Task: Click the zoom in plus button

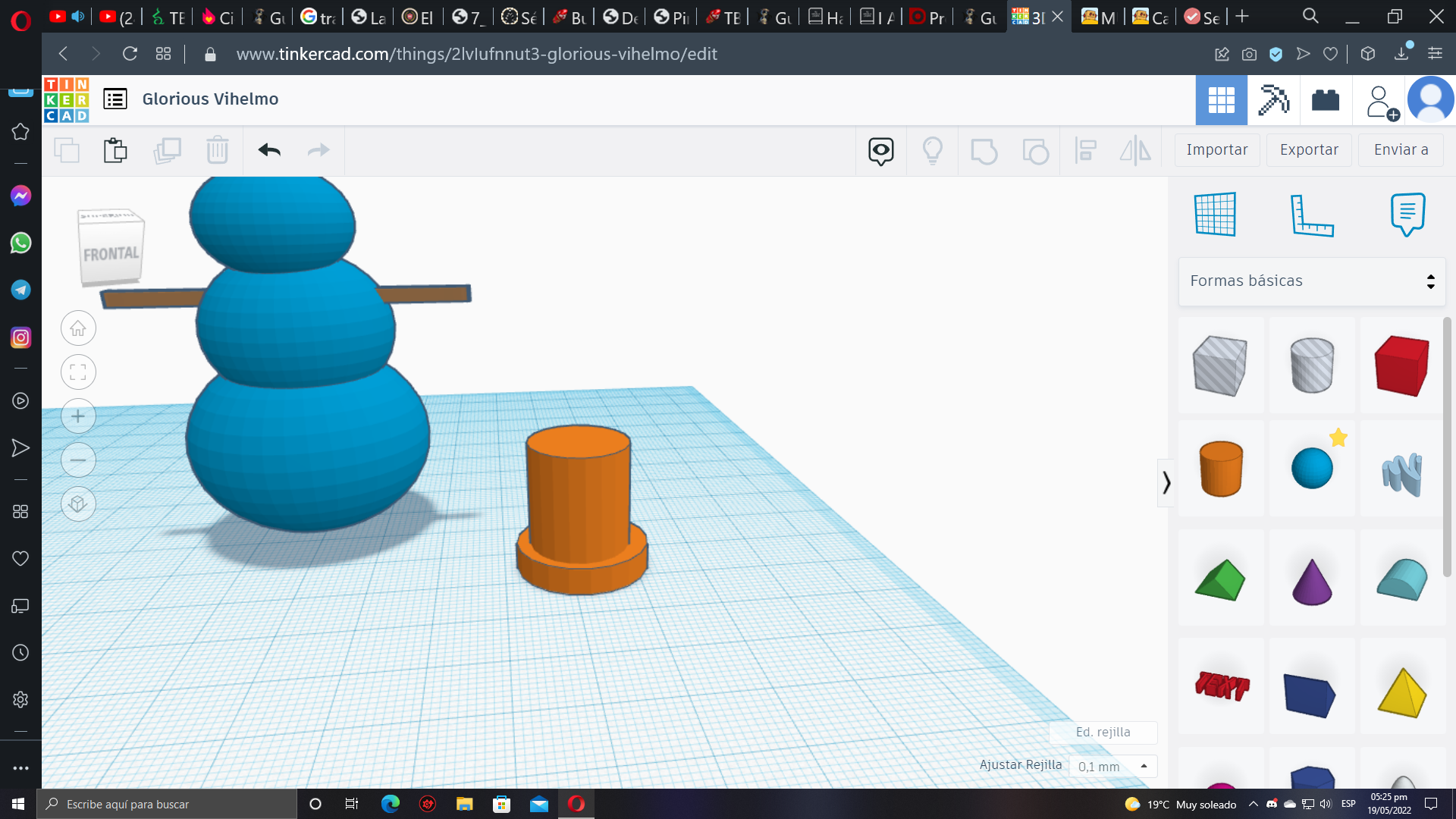Action: [78, 416]
